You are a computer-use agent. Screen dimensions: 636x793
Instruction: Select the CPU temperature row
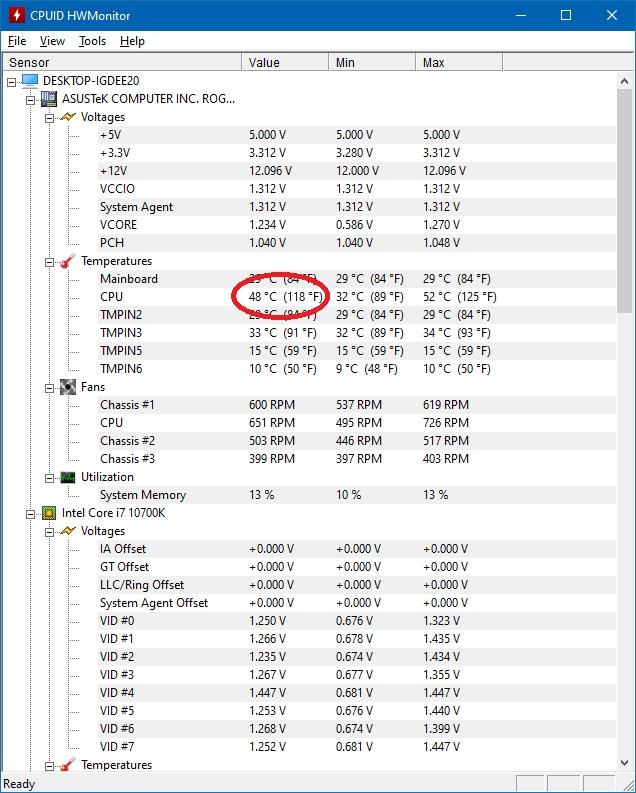tap(357, 297)
